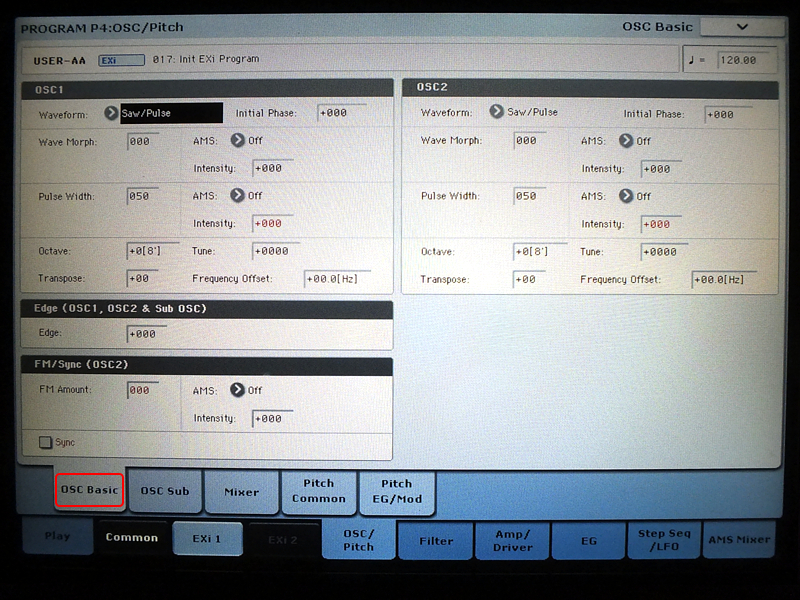Open the OSC/Pitch page tab
This screenshot has height=600, width=800.
[x=359, y=540]
